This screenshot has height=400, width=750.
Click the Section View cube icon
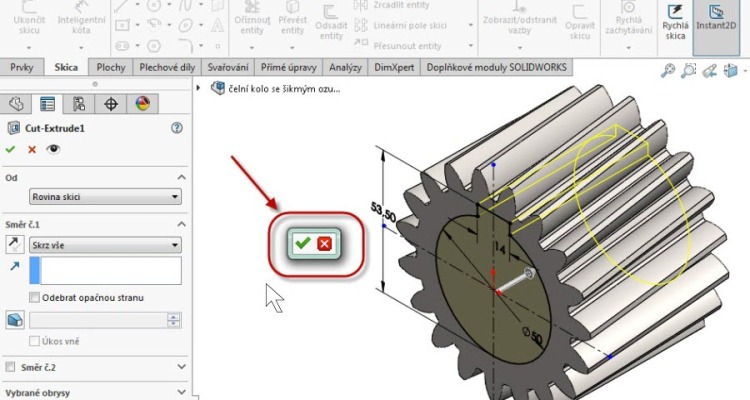point(730,71)
